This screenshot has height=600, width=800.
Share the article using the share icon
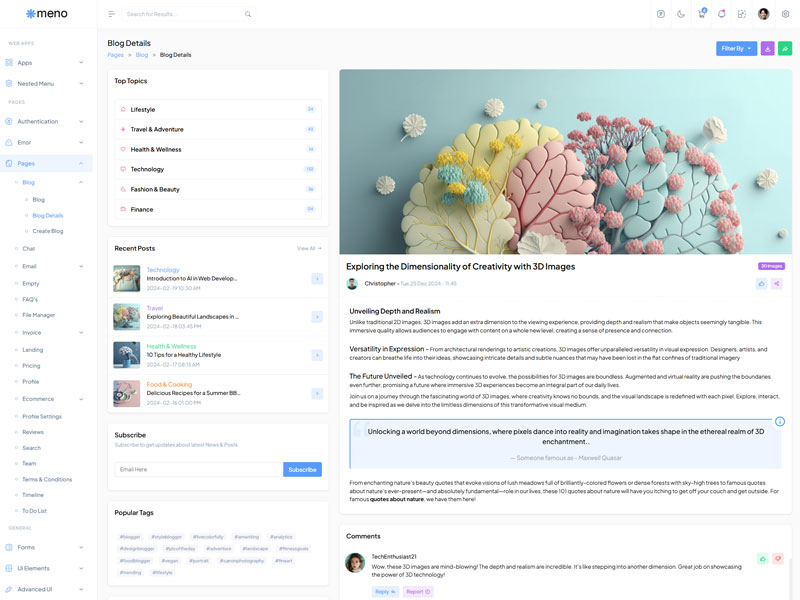pos(777,284)
